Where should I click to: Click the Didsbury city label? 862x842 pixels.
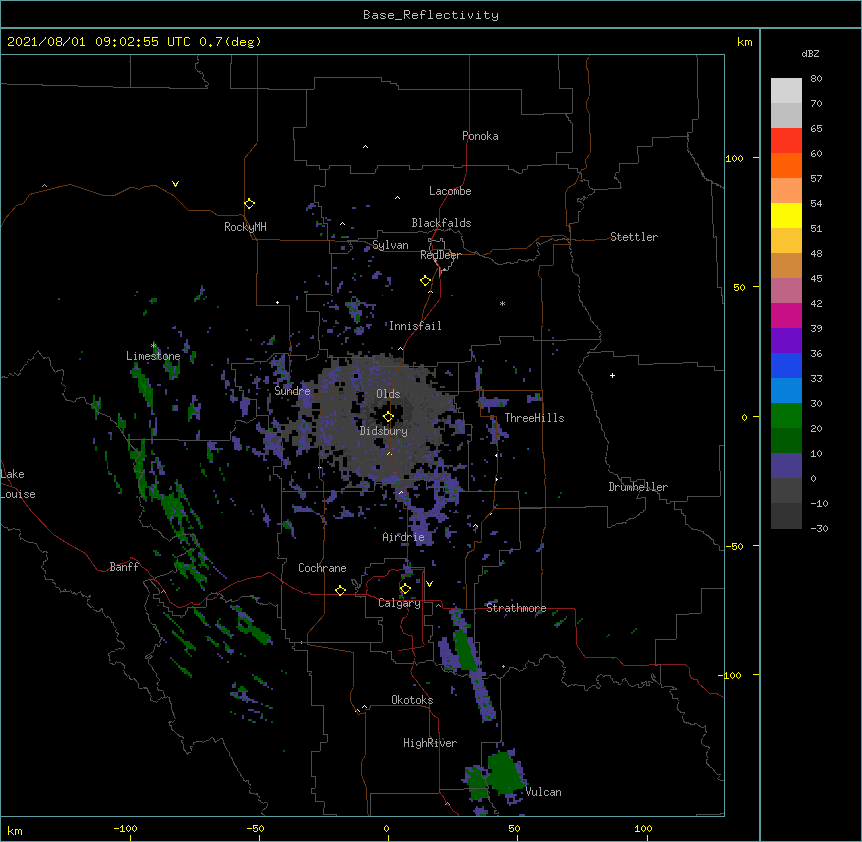click(384, 431)
